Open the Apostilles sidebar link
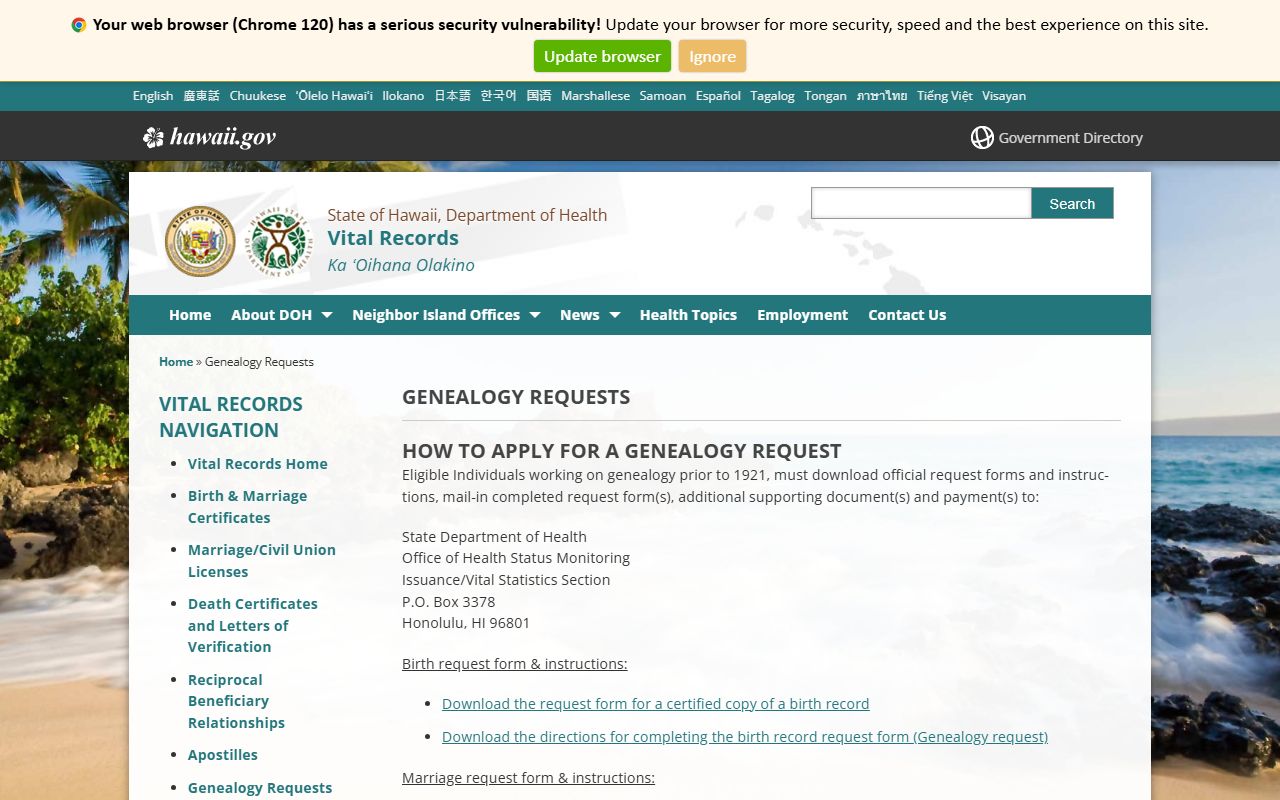 pos(223,755)
